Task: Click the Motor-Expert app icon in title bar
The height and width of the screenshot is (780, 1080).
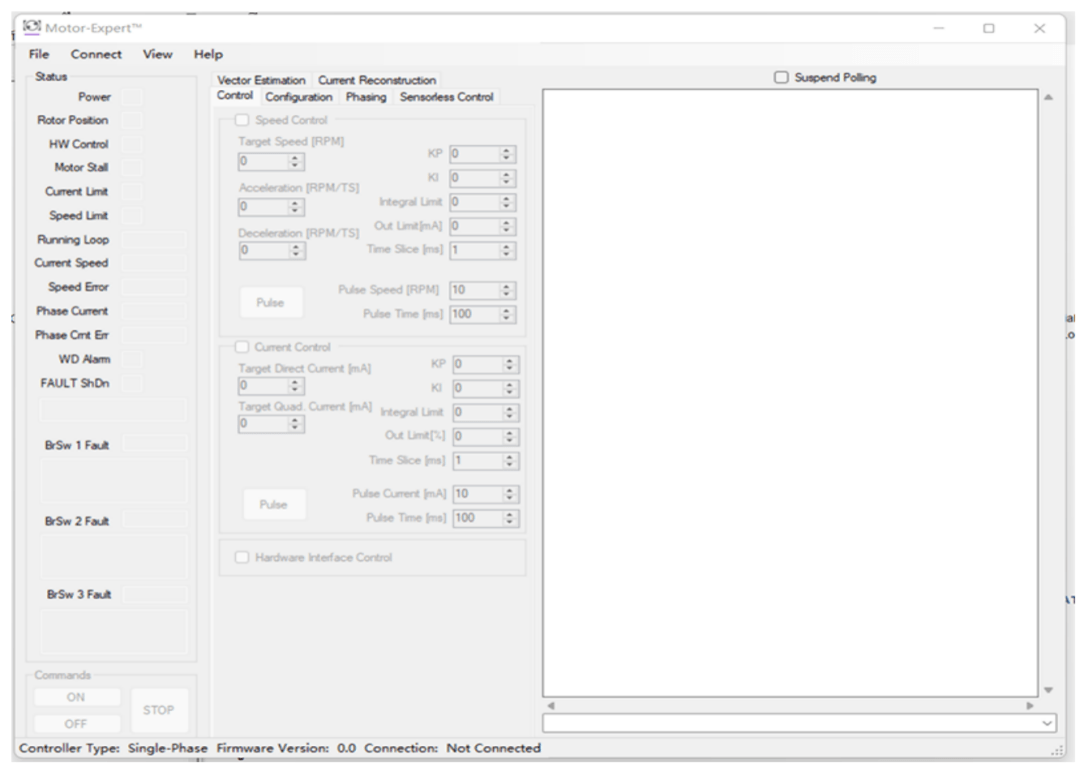Action: click(x=33, y=27)
